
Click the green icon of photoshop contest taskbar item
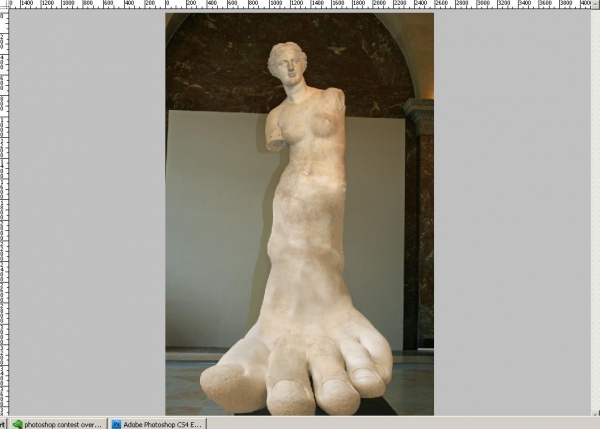(18, 424)
